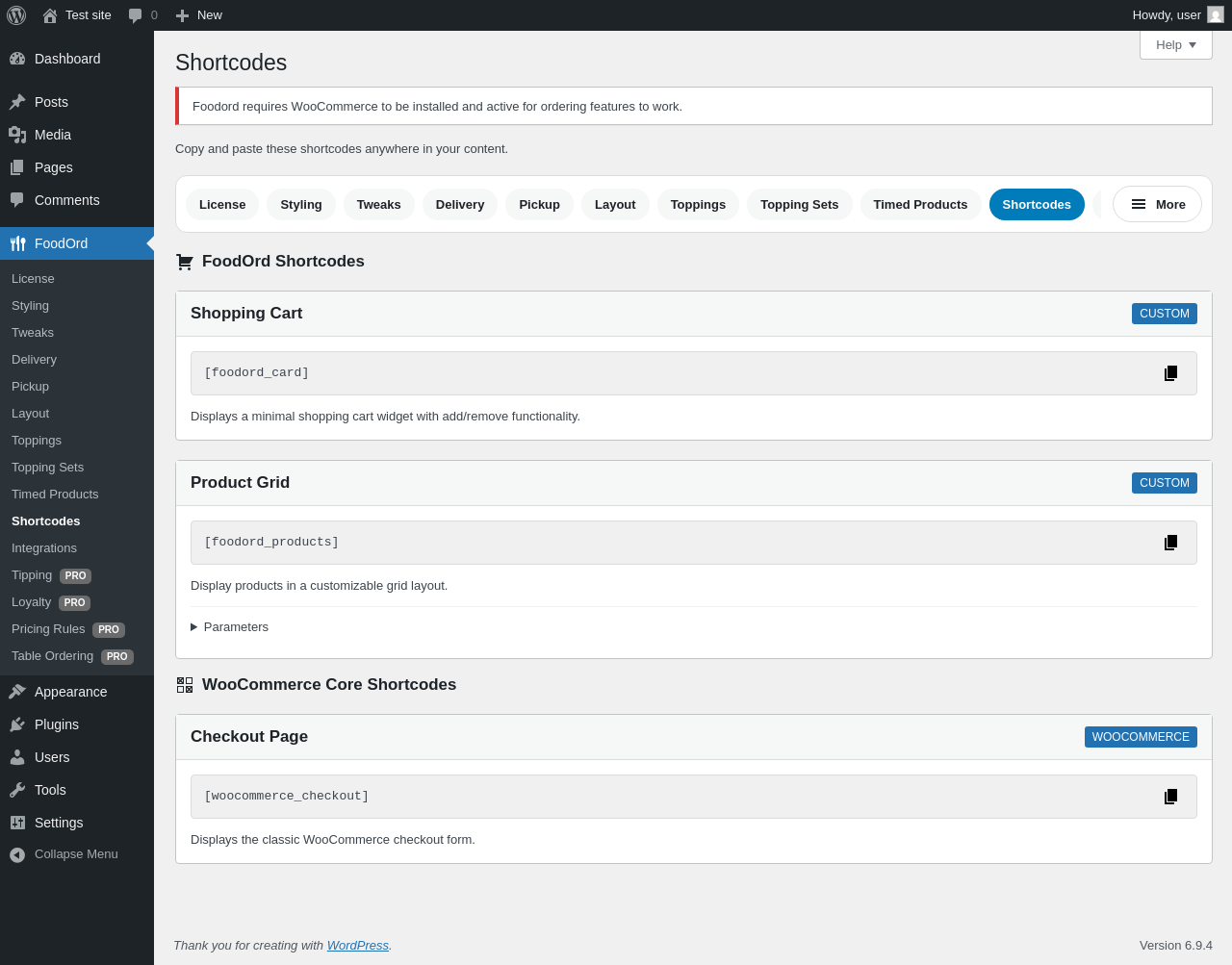Click the [foodord_products] shortcode text

[x=271, y=543]
